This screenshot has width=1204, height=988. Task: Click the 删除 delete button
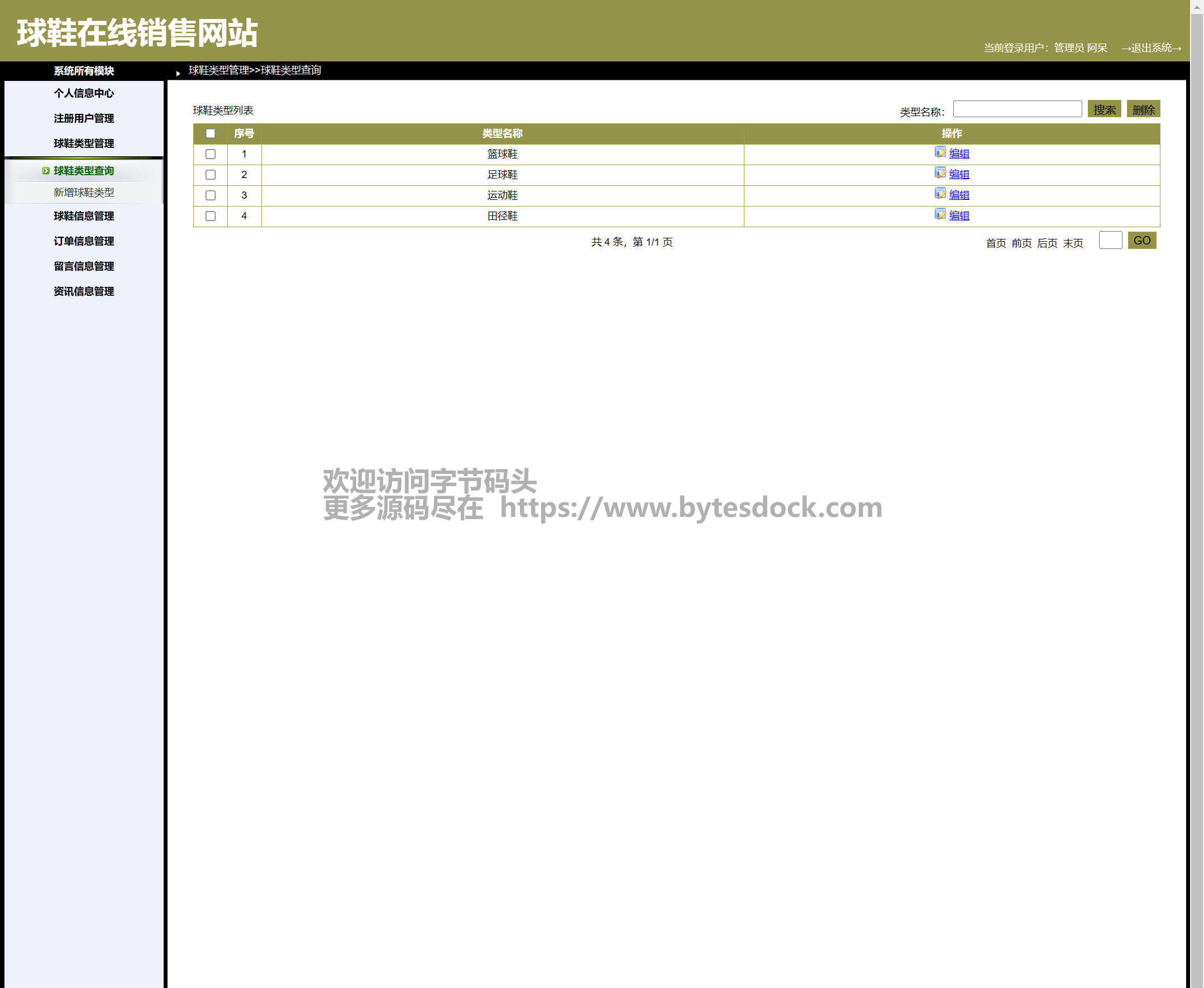(1143, 109)
